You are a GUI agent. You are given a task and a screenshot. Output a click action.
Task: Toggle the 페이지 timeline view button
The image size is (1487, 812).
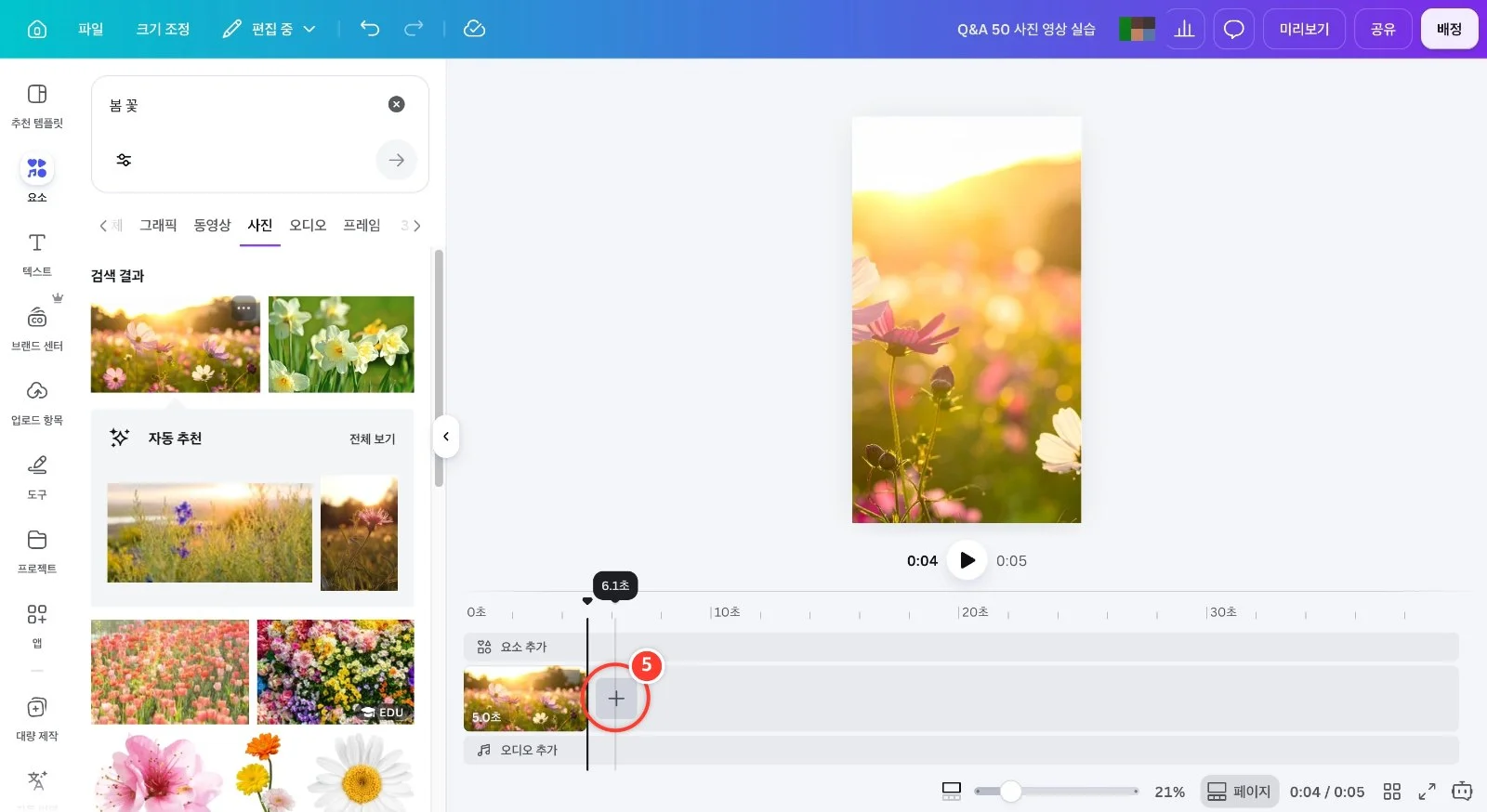(x=1239, y=792)
